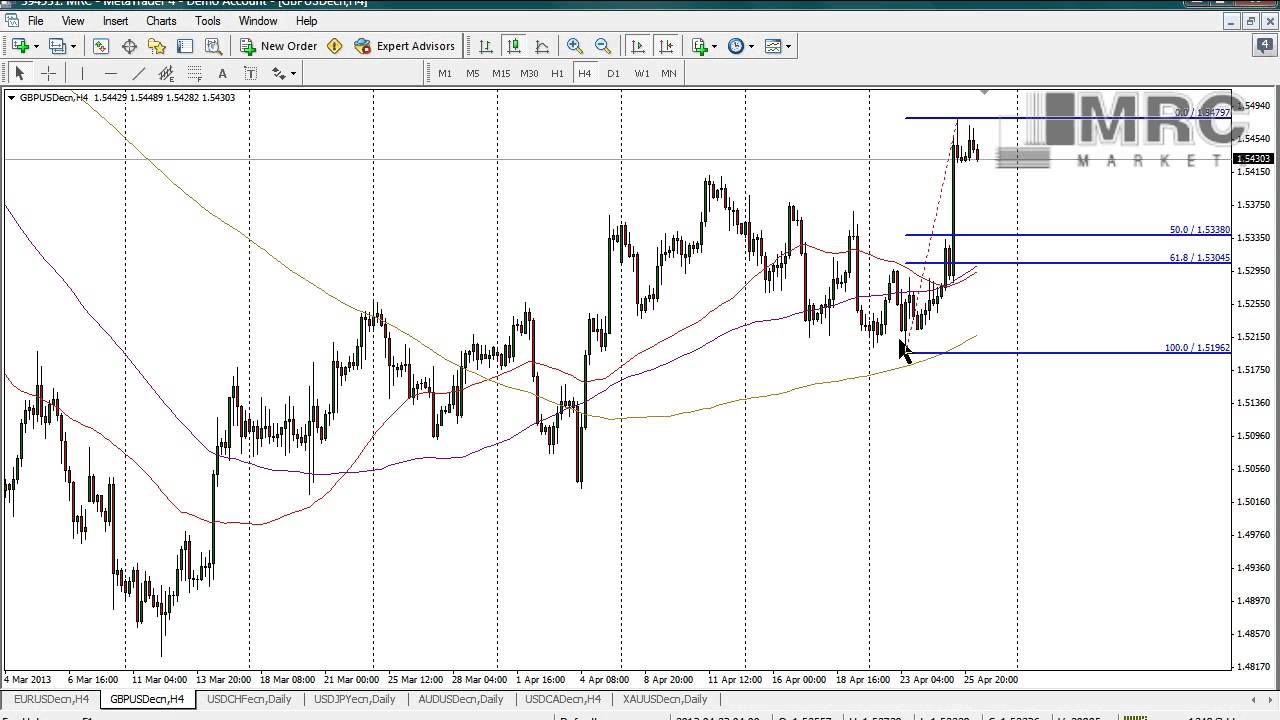Toggle the Terminal window icon
The height and width of the screenshot is (720, 1280).
[x=185, y=46]
